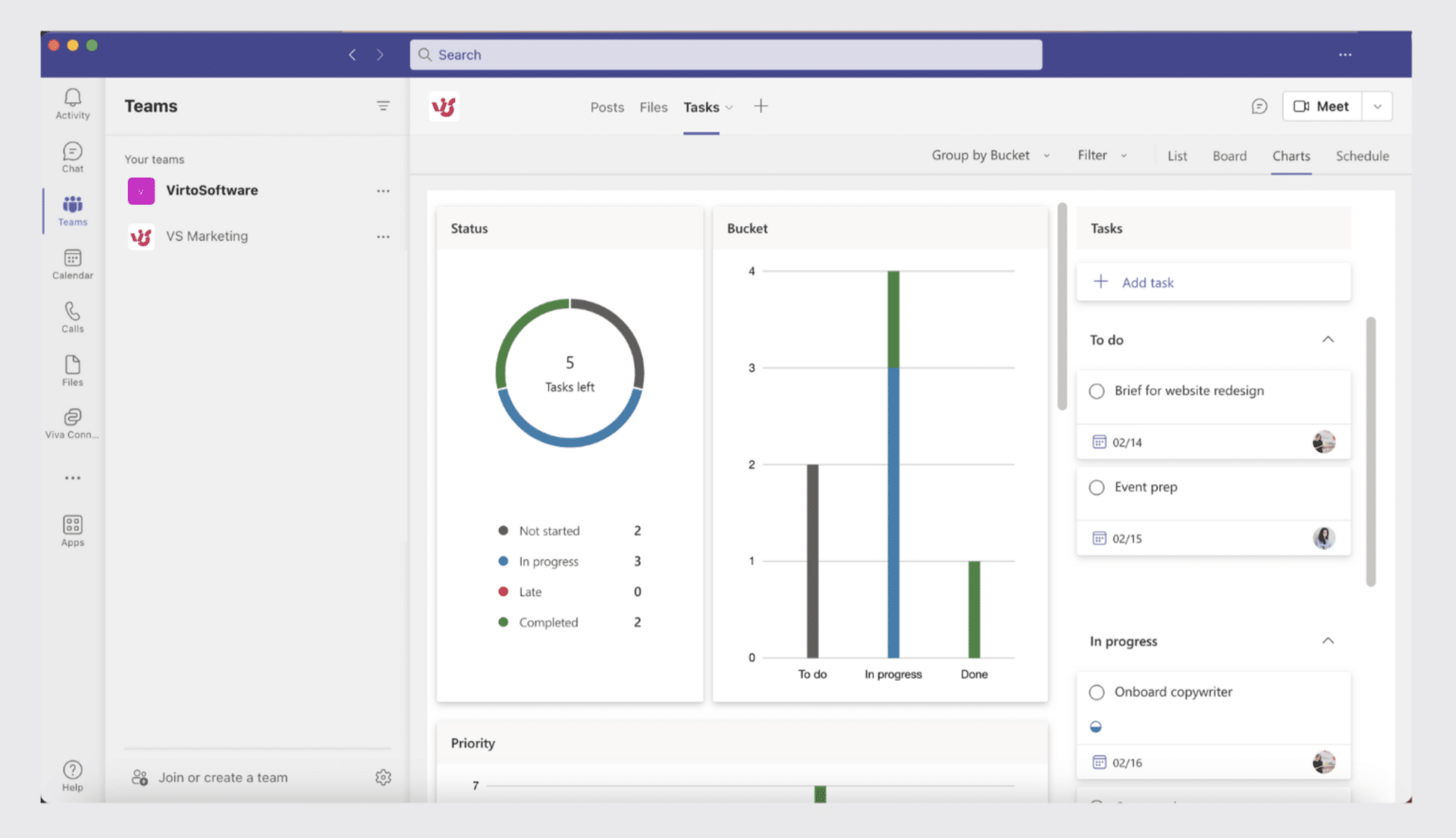The width and height of the screenshot is (1456, 838).
Task: Collapse the 'To do' task group
Action: point(1328,340)
